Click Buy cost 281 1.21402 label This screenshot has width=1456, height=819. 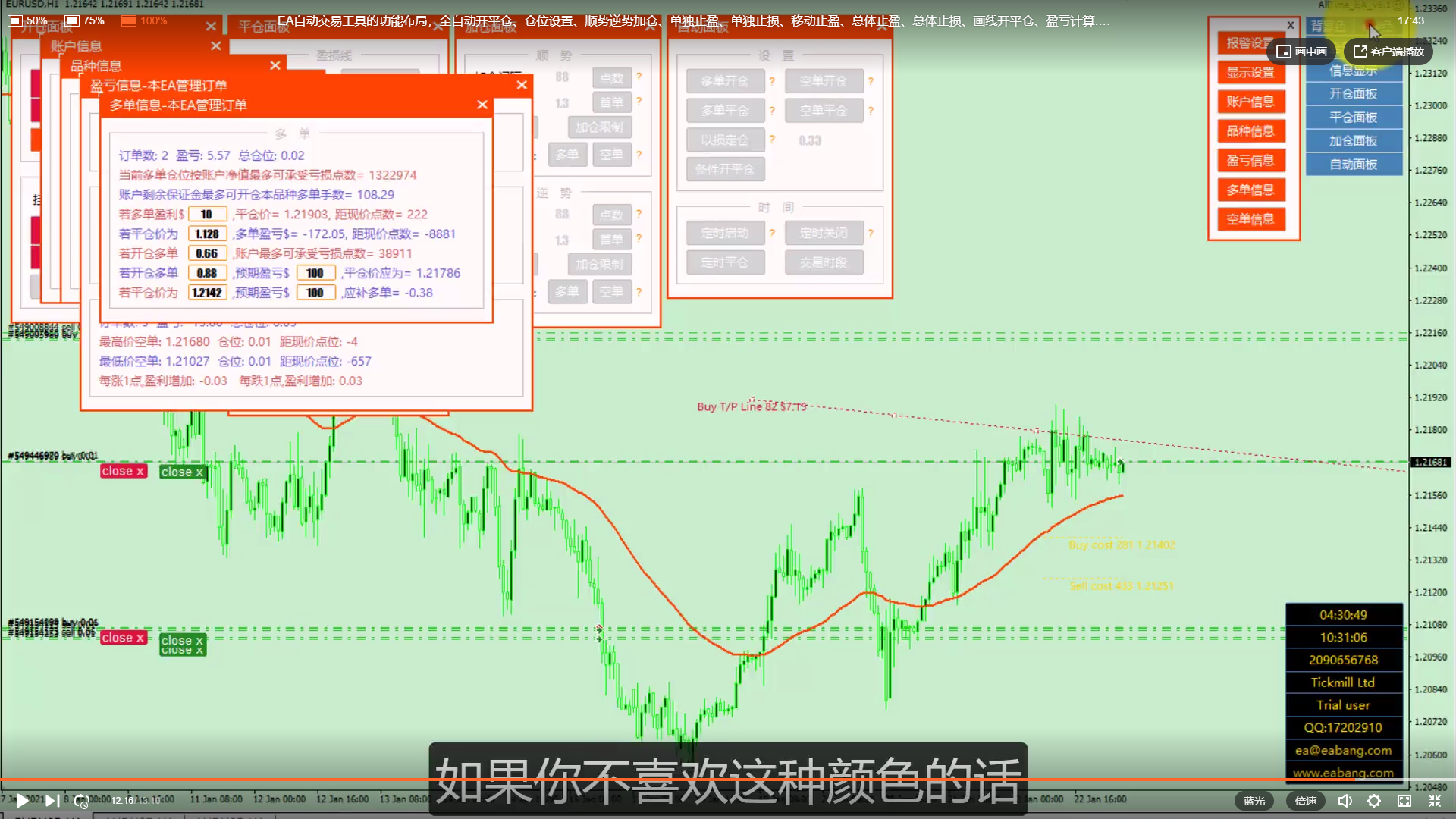coord(1122,545)
